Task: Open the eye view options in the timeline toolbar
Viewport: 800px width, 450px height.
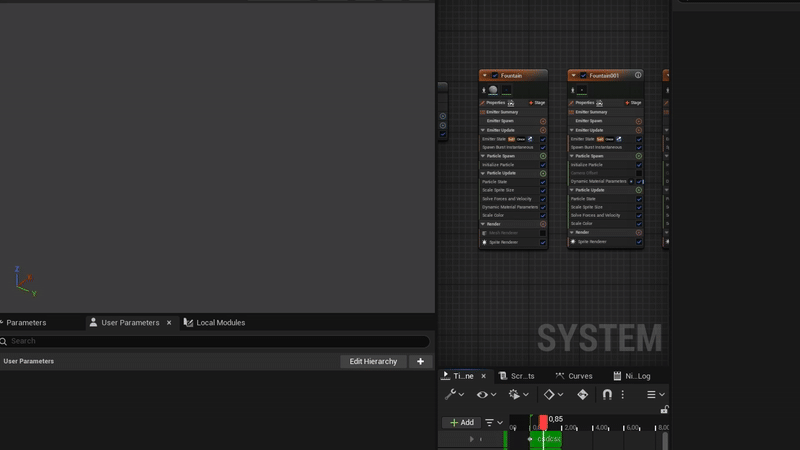Action: (486, 394)
